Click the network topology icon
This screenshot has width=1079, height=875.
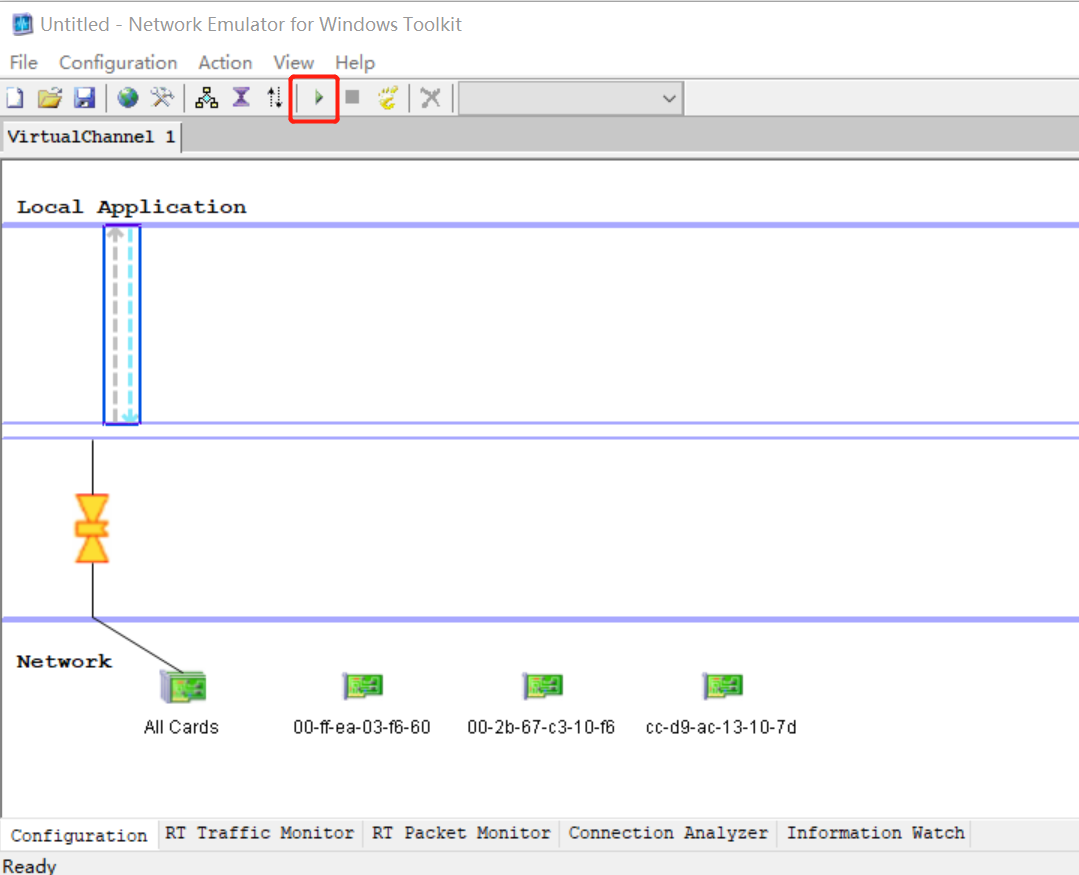(206, 97)
